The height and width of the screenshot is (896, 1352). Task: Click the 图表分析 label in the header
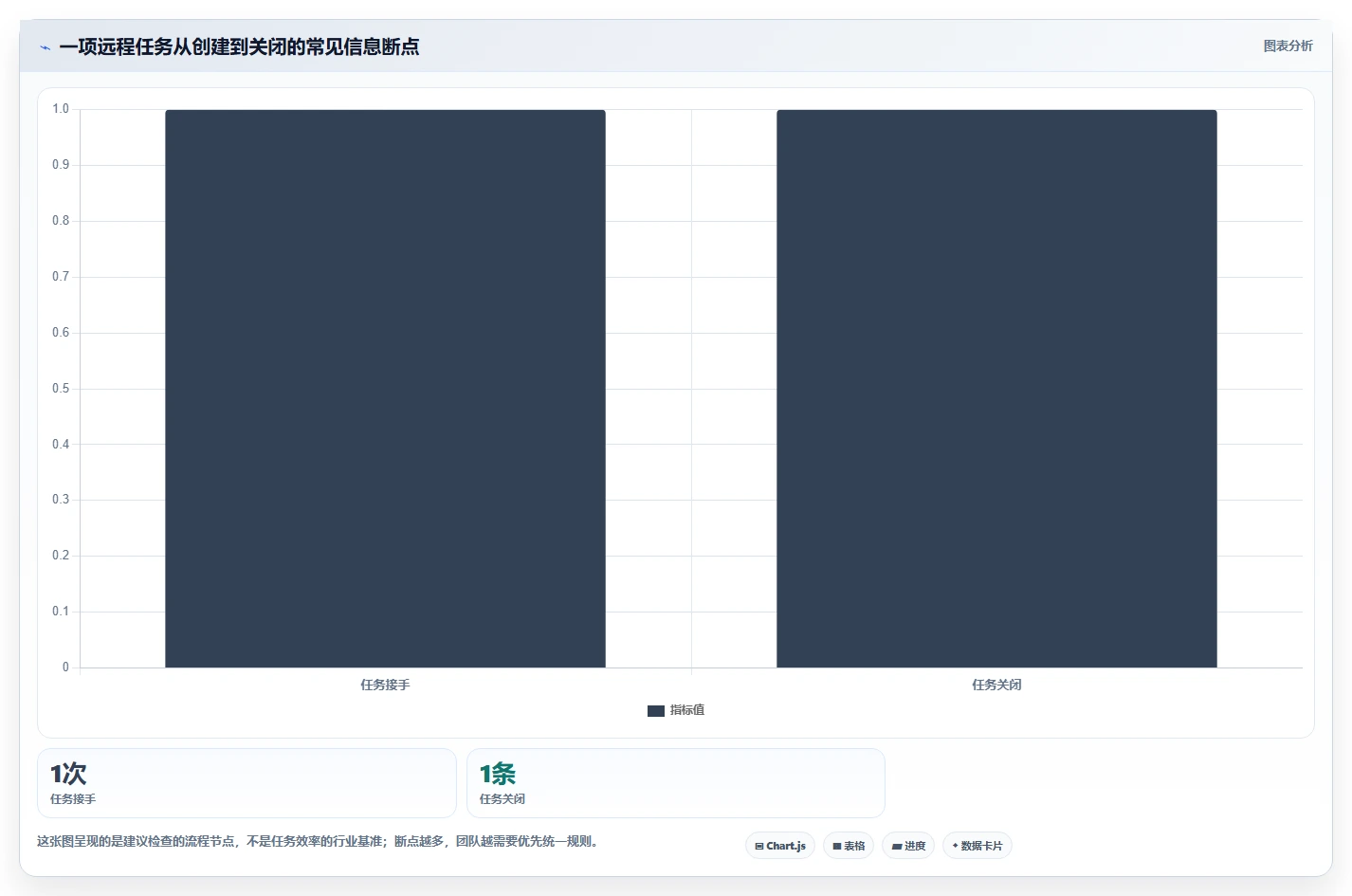point(1288,46)
